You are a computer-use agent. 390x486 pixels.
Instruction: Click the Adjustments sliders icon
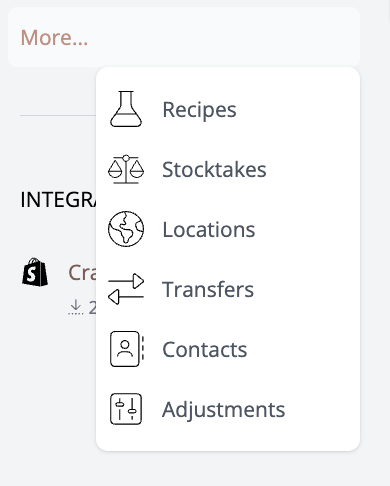(x=126, y=409)
